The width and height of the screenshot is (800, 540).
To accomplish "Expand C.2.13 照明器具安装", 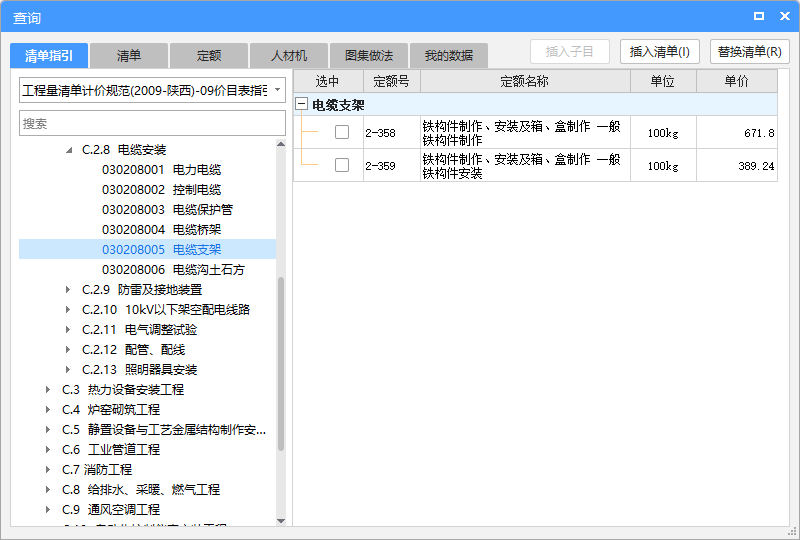I will pyautogui.click(x=68, y=370).
